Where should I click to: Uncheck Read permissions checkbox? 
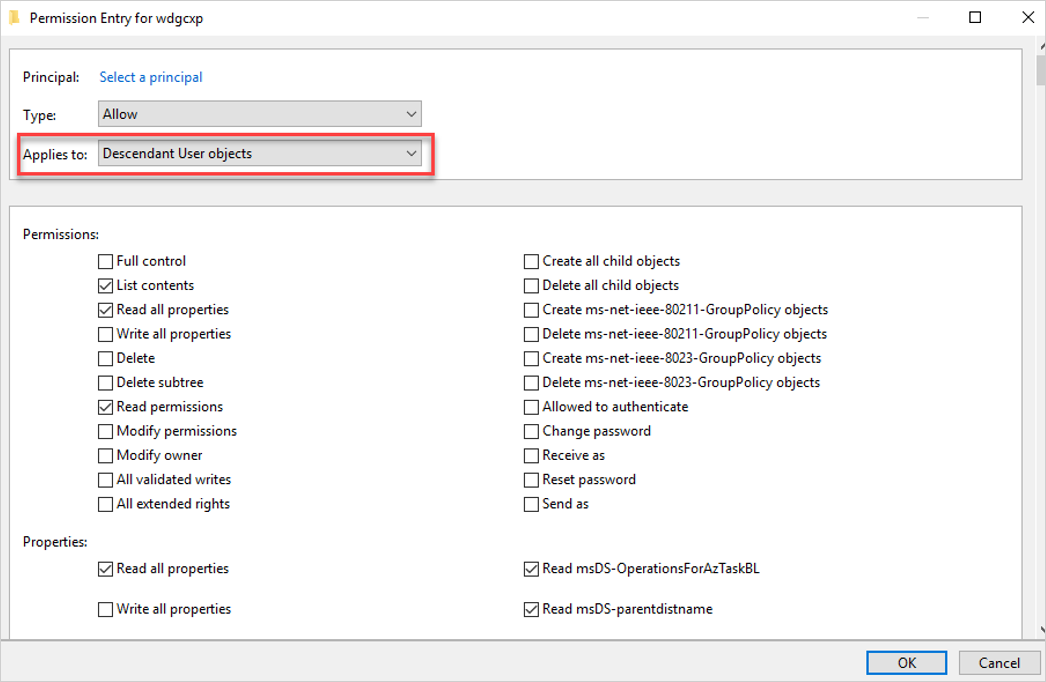click(x=105, y=406)
